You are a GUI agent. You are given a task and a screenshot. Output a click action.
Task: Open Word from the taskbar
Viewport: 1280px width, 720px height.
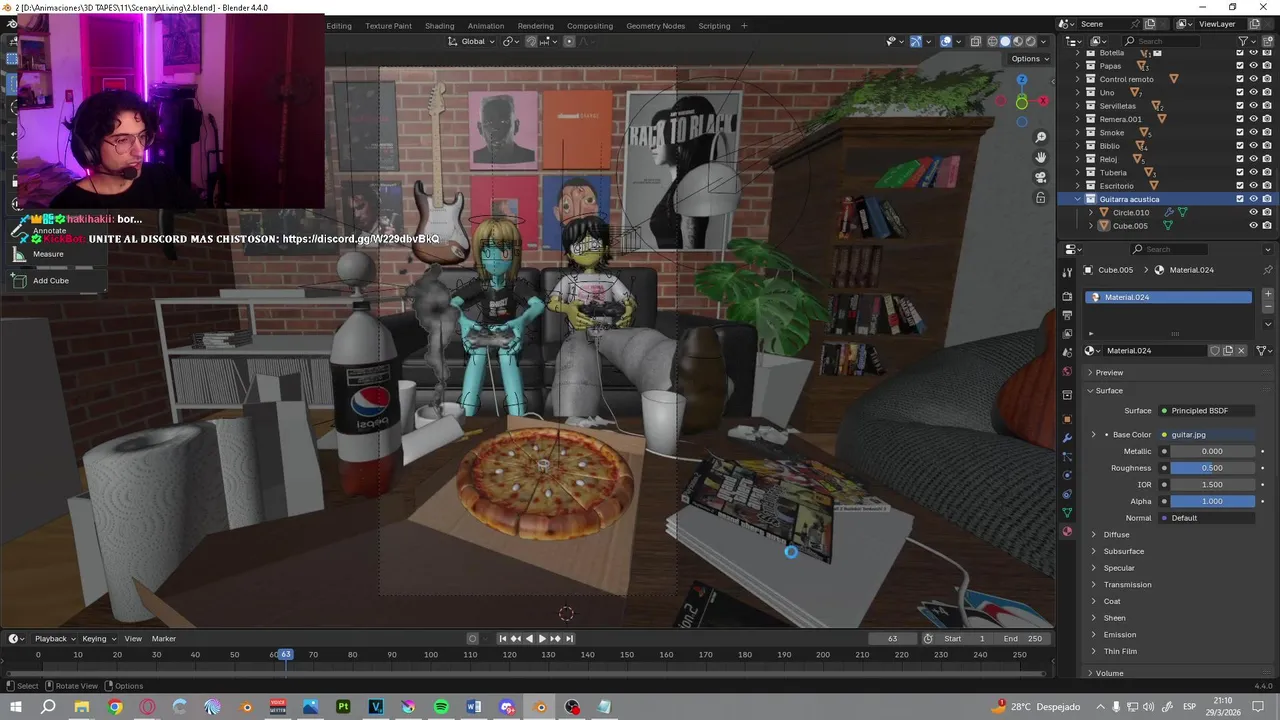(474, 707)
